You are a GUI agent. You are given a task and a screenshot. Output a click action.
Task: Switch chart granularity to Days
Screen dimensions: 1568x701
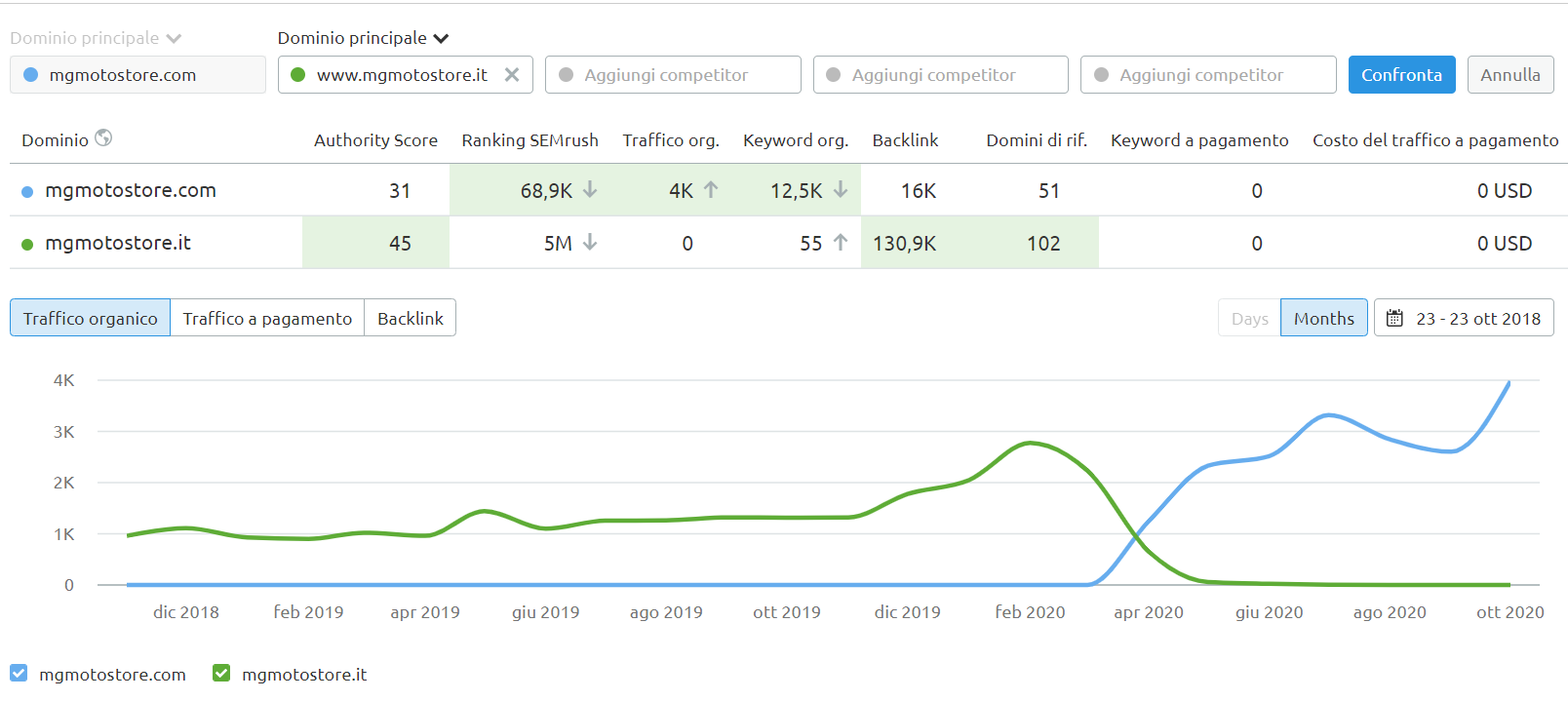pos(1249,319)
